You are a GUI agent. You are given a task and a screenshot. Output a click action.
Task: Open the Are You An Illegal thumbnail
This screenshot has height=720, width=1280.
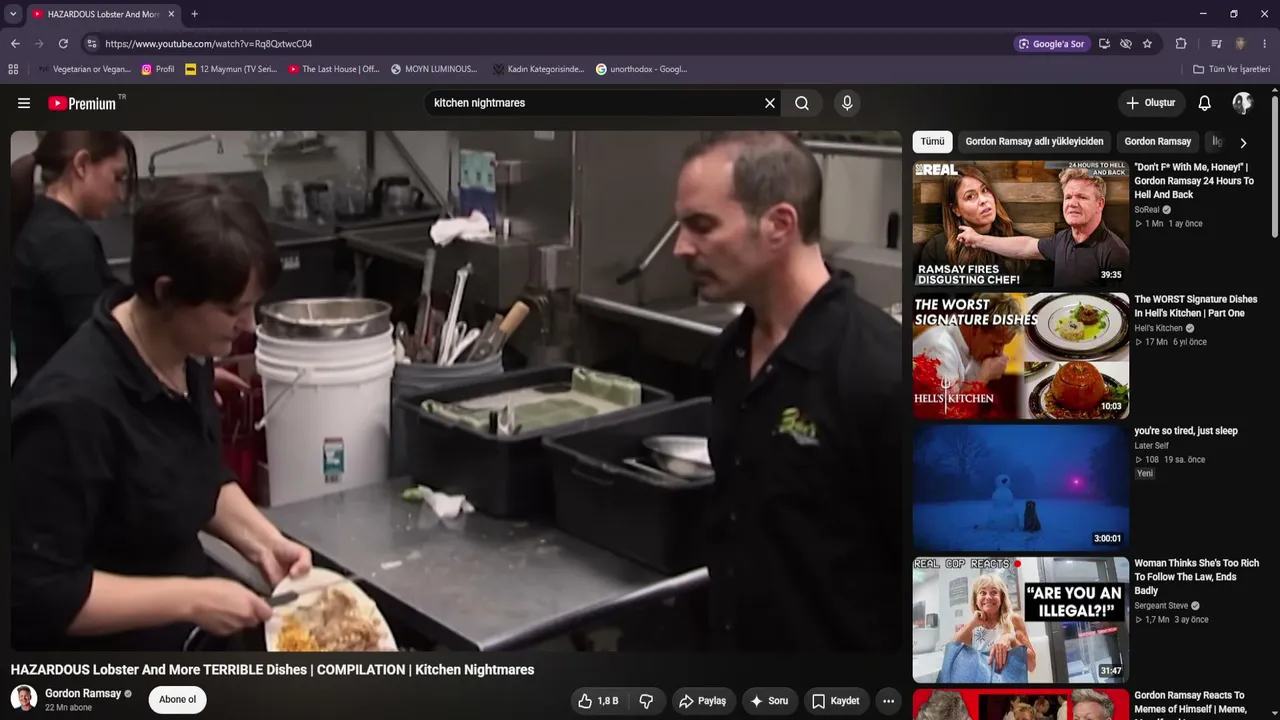[1020, 619]
